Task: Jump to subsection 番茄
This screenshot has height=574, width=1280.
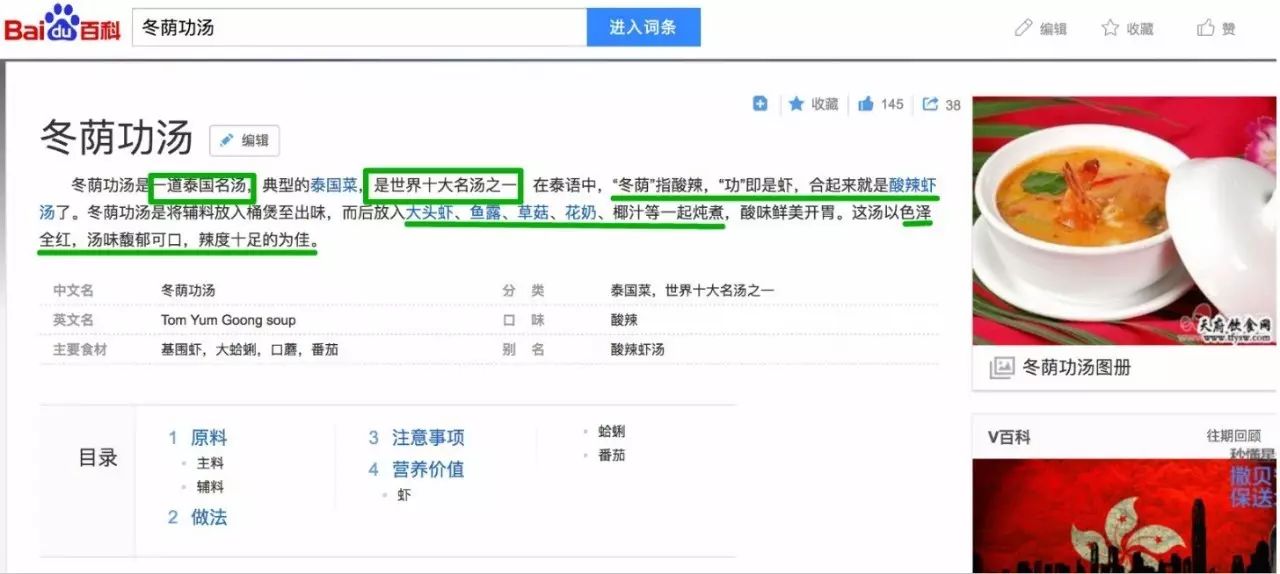Action: 611,455
